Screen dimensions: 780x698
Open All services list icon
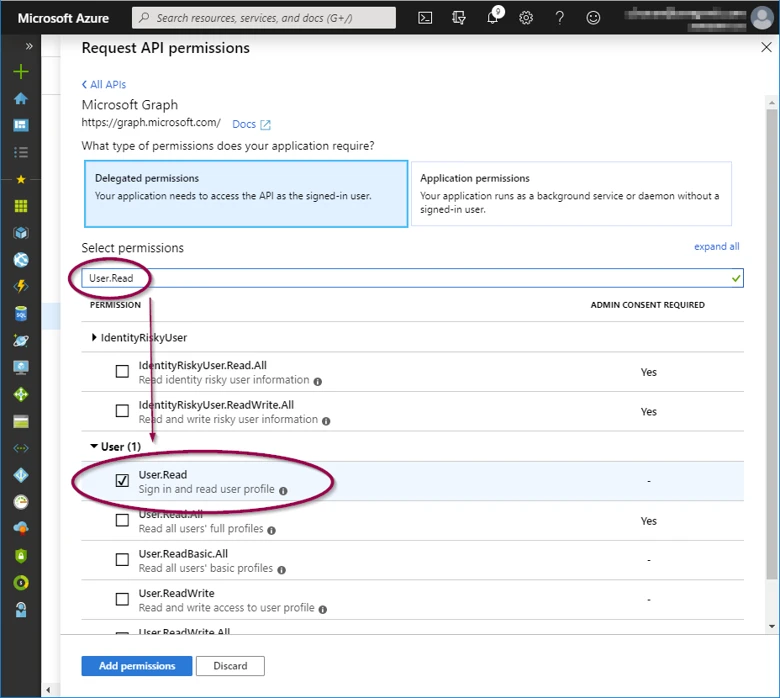pyautogui.click(x=21, y=152)
